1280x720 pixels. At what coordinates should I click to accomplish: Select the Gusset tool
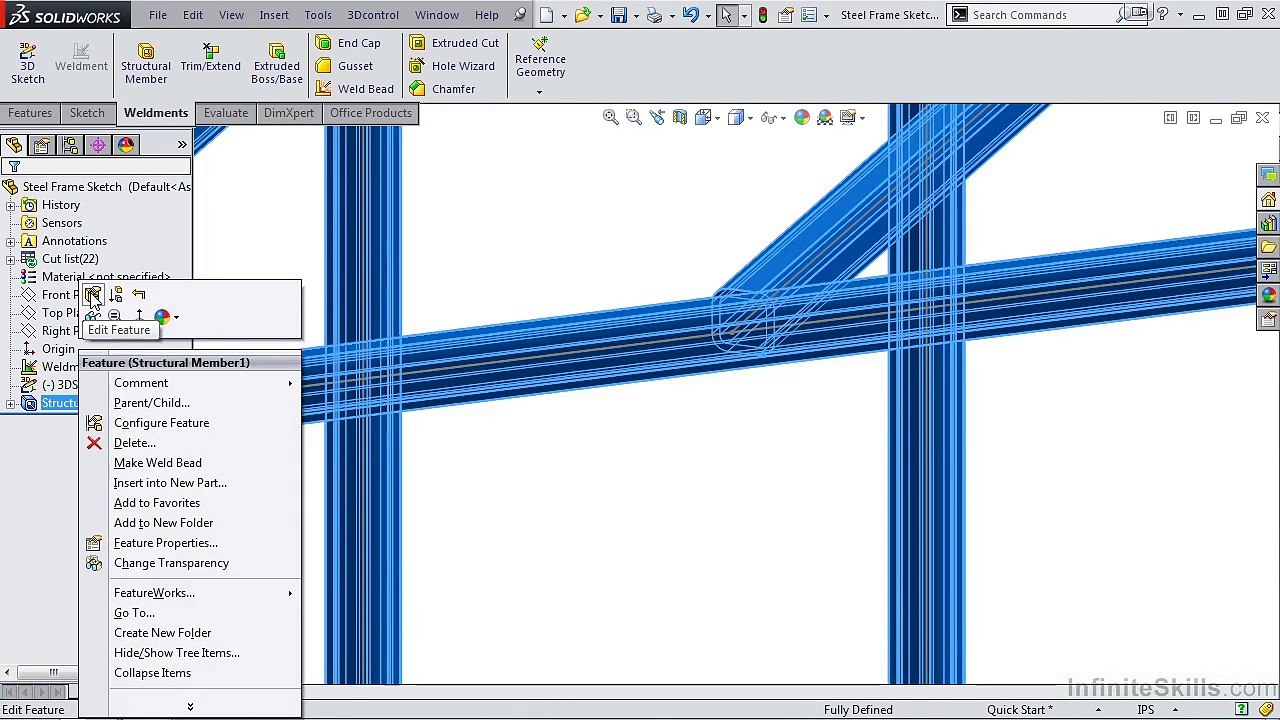click(x=345, y=66)
